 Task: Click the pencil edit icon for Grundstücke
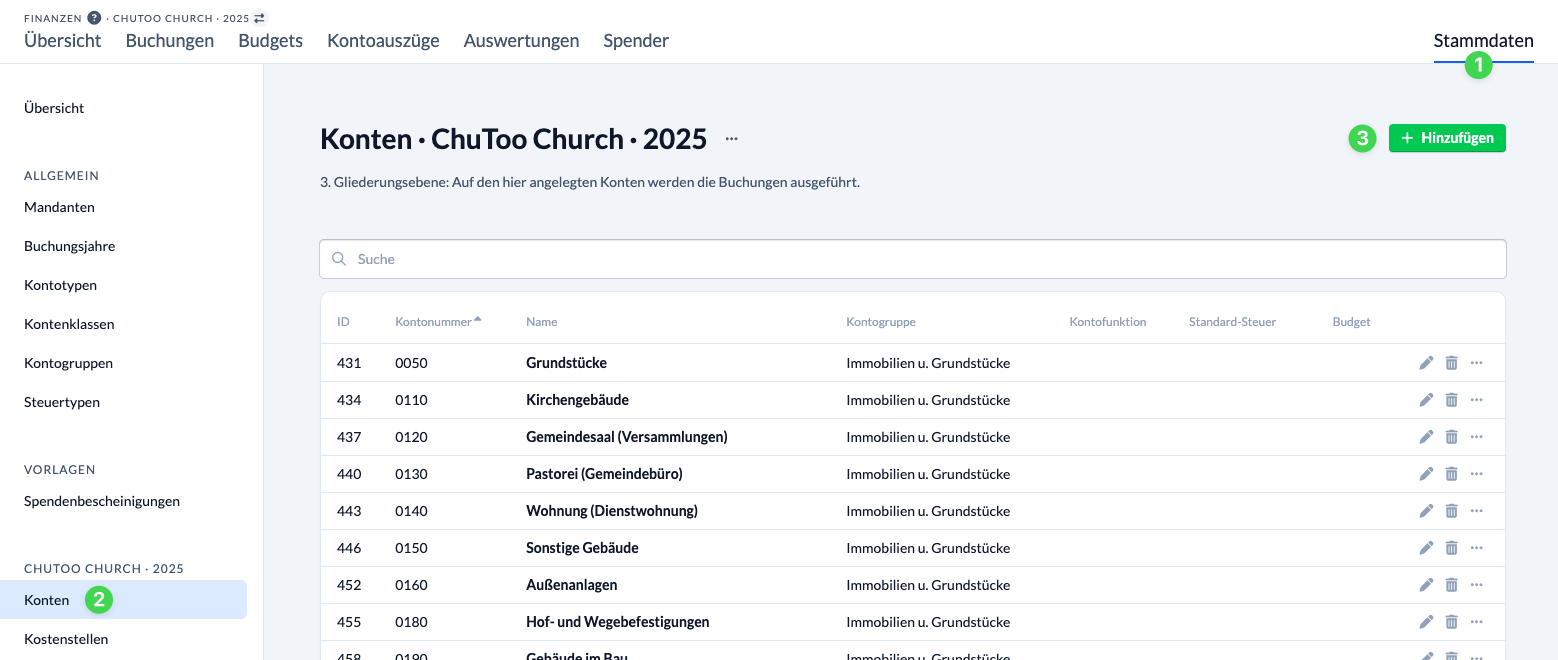pyautogui.click(x=1426, y=363)
